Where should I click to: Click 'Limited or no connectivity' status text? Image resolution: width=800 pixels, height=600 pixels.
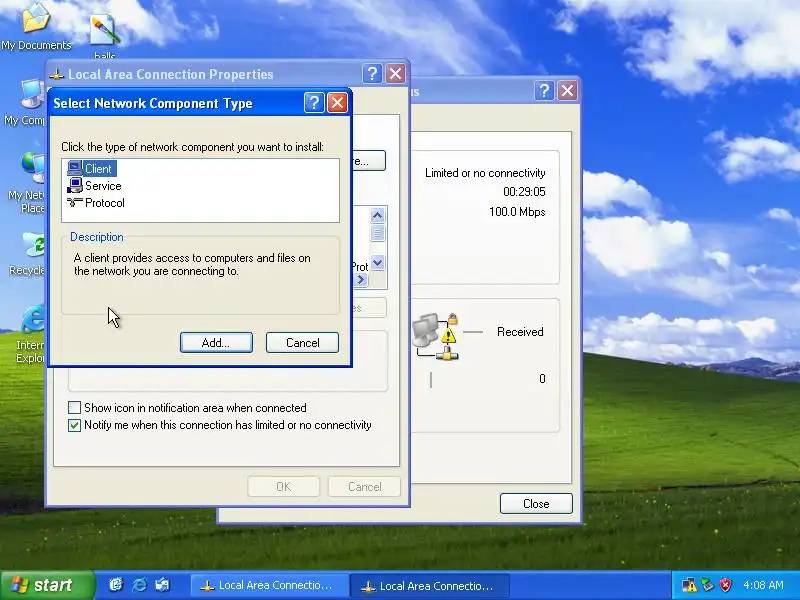pyautogui.click(x=485, y=173)
